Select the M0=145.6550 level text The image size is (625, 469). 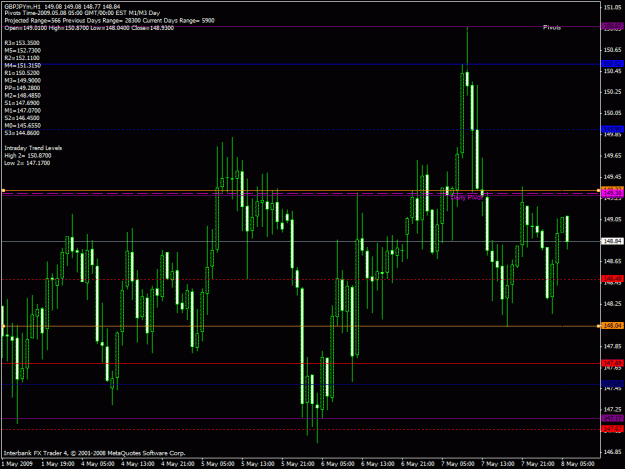(23, 126)
